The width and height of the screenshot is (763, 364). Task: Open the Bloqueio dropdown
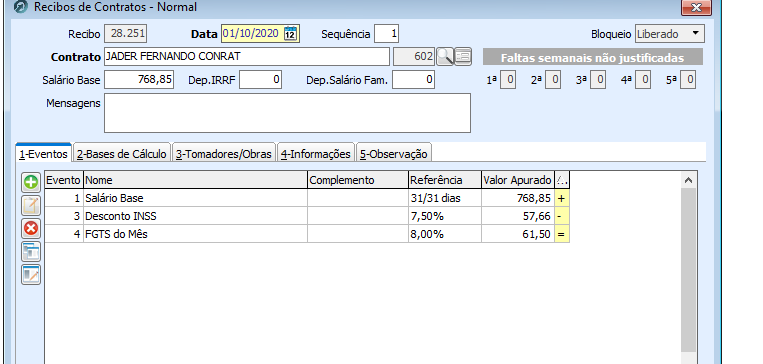(670, 34)
